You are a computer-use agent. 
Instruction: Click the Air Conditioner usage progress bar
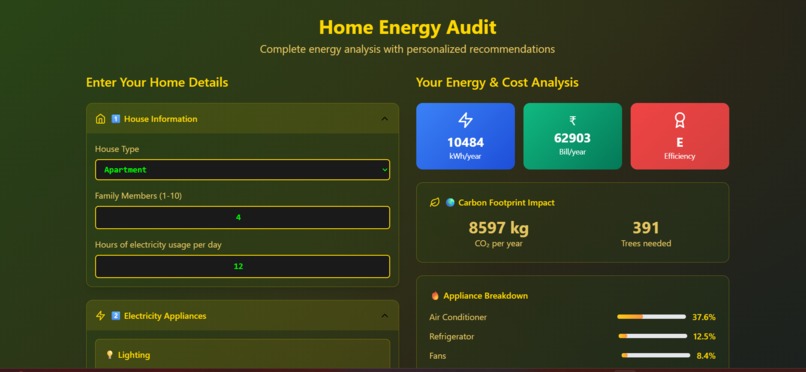coord(651,317)
